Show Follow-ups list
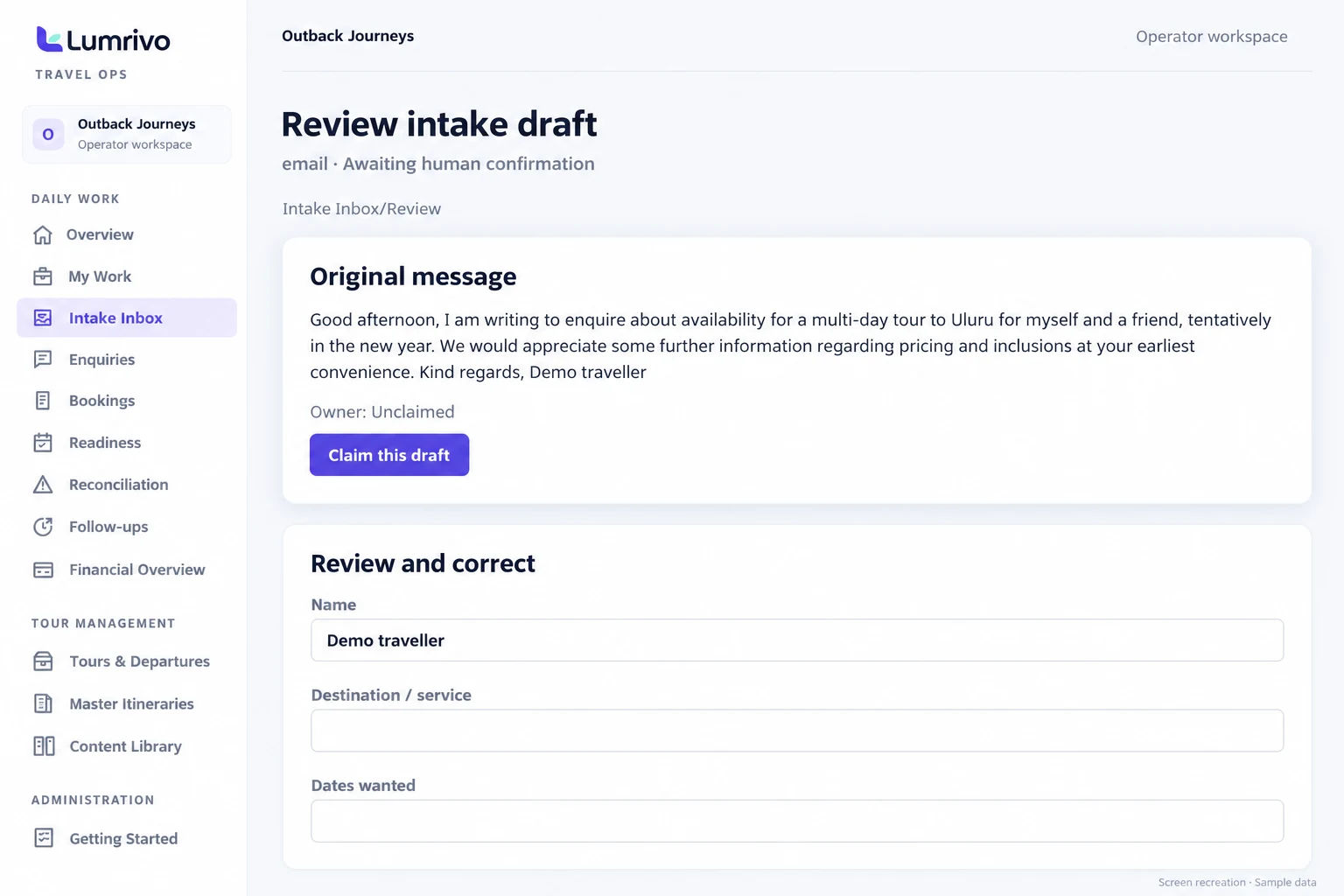1344x896 pixels. tap(127, 527)
